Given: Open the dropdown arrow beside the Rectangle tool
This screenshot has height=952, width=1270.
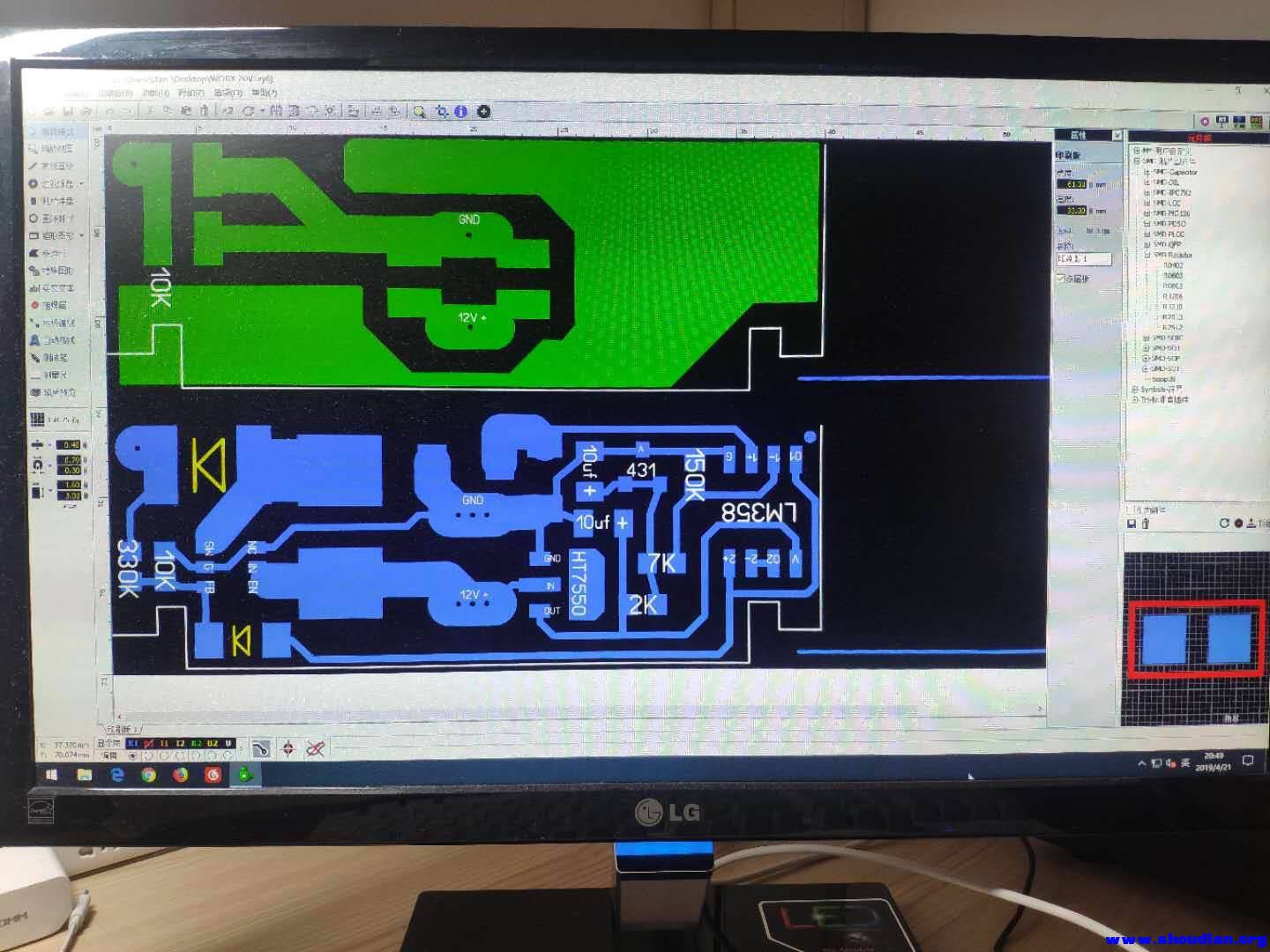Looking at the screenshot, I should coord(82,236).
